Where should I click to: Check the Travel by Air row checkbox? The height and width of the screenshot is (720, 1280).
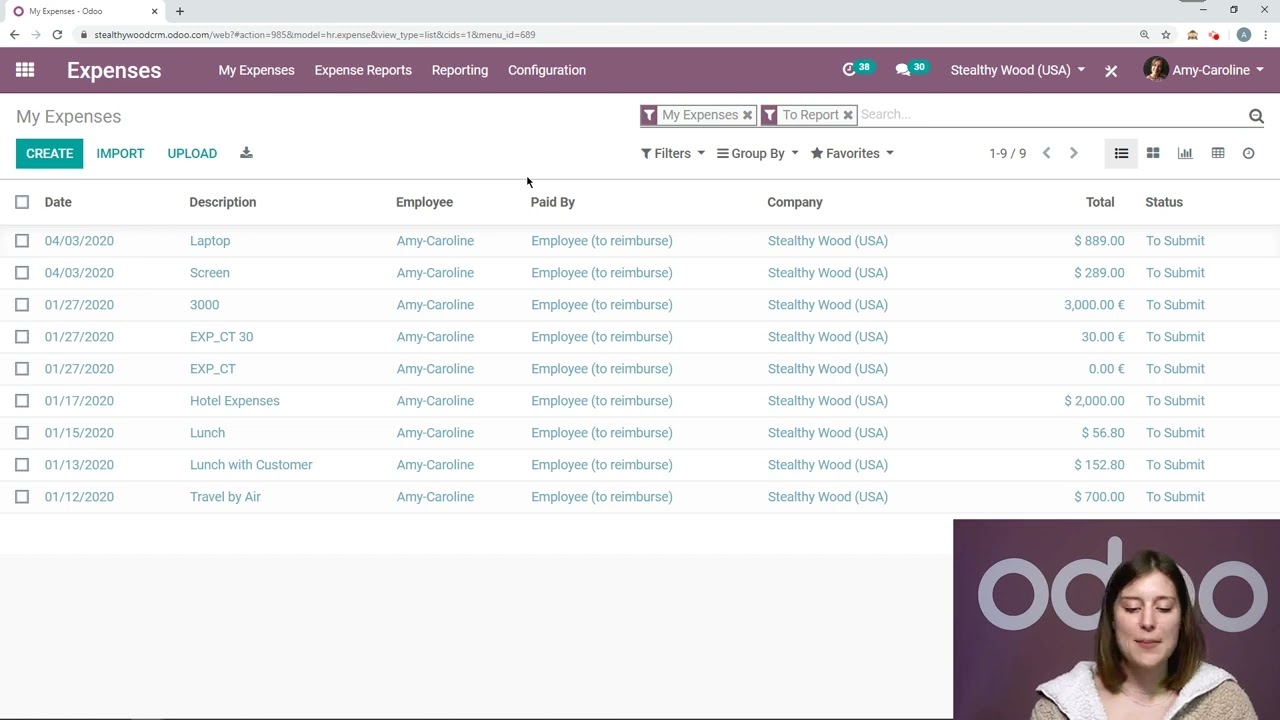click(22, 497)
